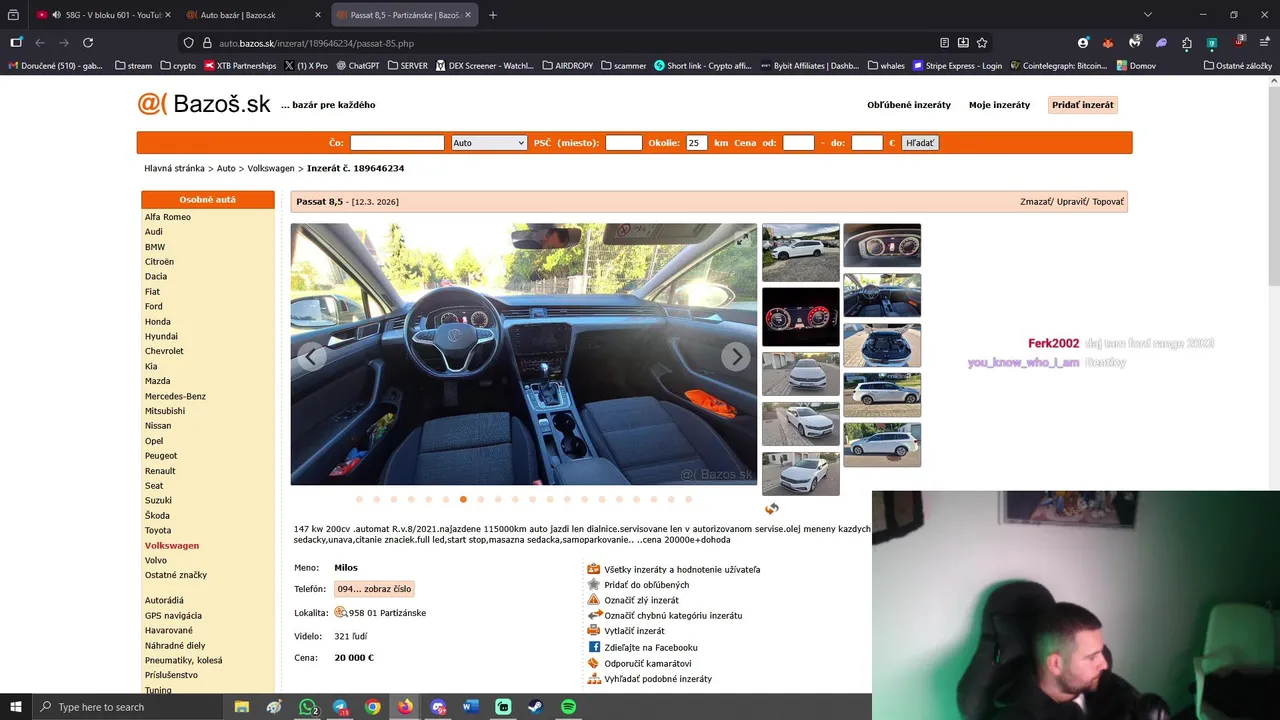The width and height of the screenshot is (1280, 720).
Task: Open Všetky inzeráty a hodnotenie užívateľa
Action: pos(682,569)
